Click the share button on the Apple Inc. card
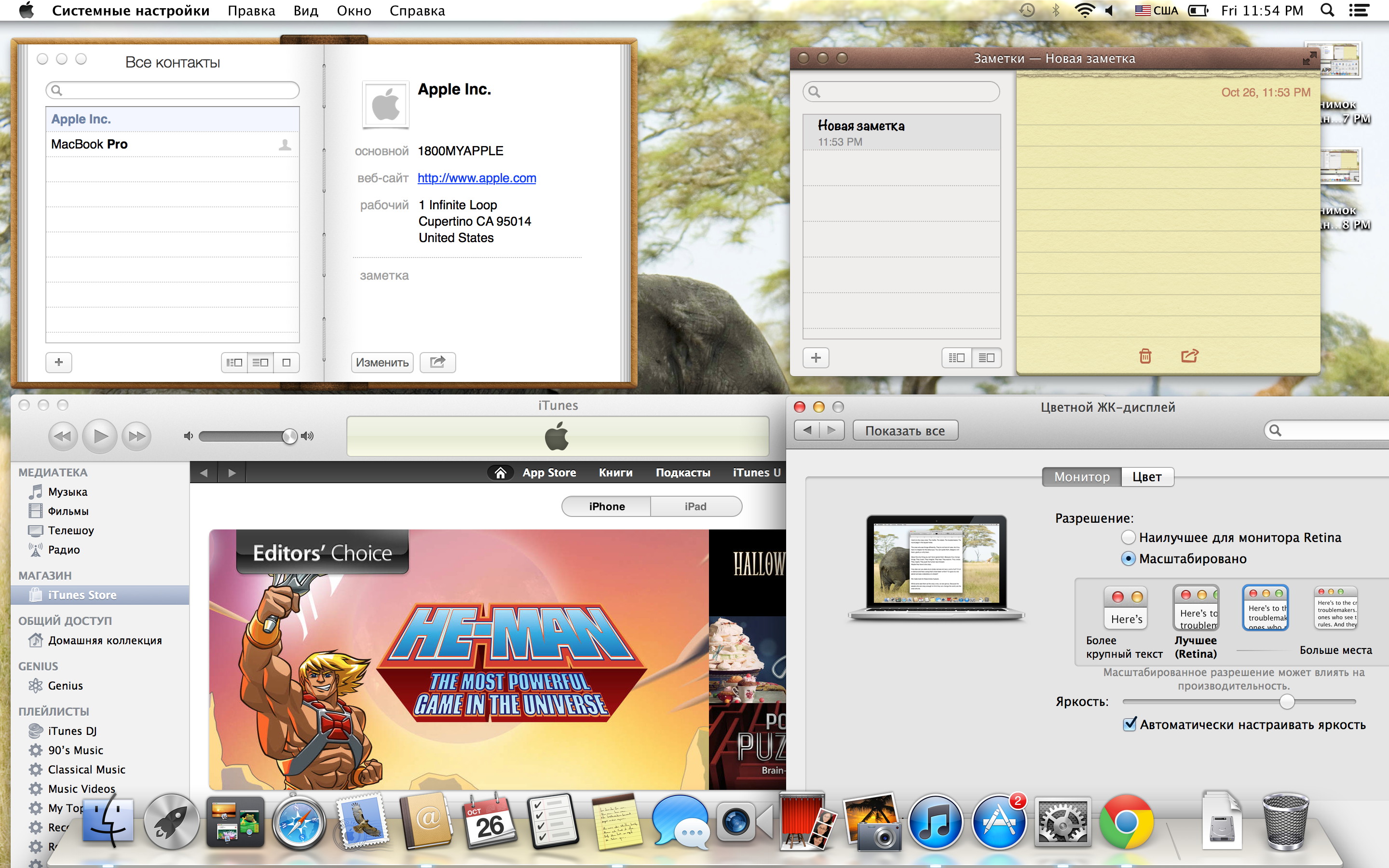1389x868 pixels. click(x=437, y=362)
